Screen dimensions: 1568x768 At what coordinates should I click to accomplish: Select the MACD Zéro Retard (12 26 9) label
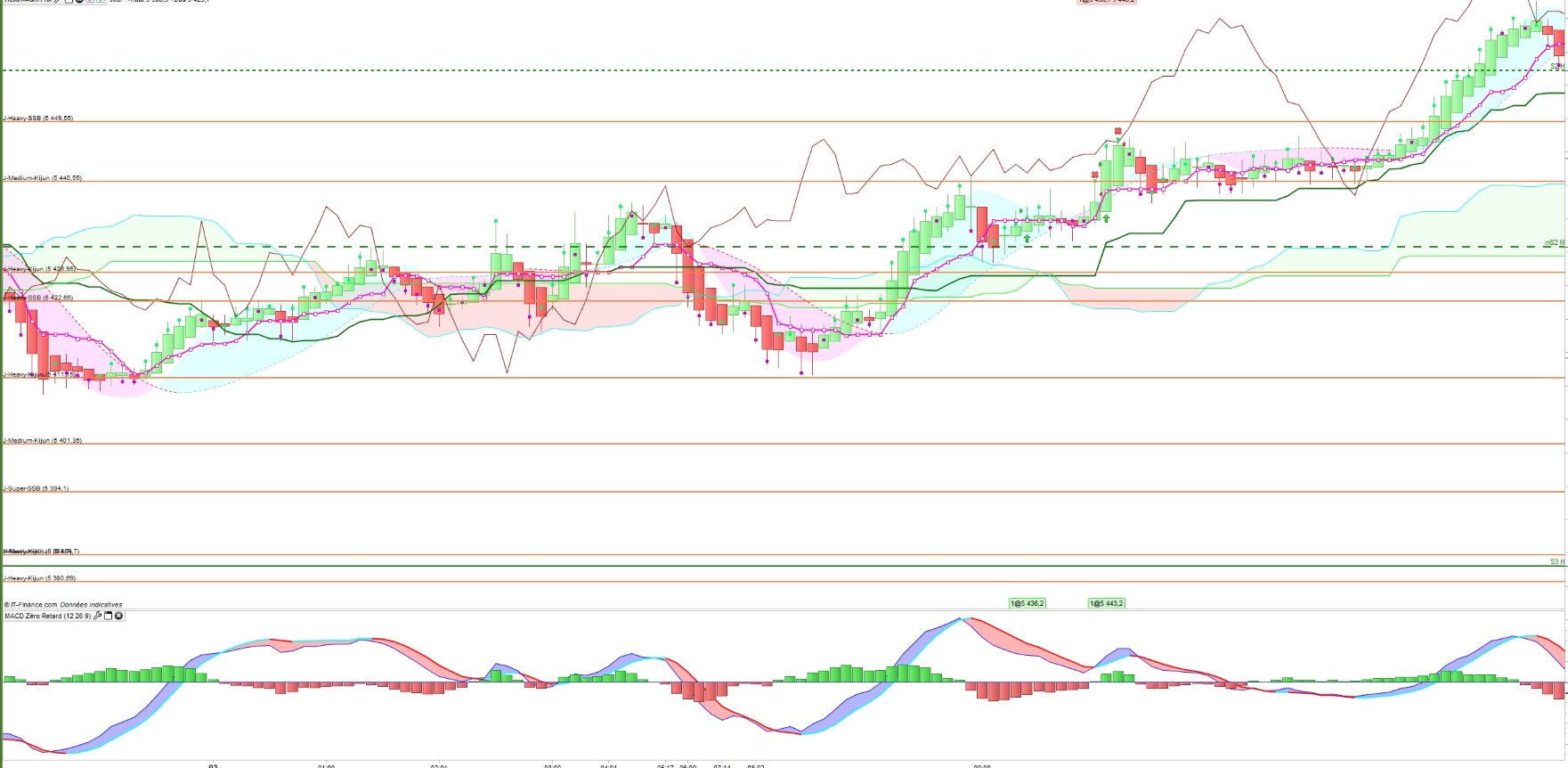[47, 616]
